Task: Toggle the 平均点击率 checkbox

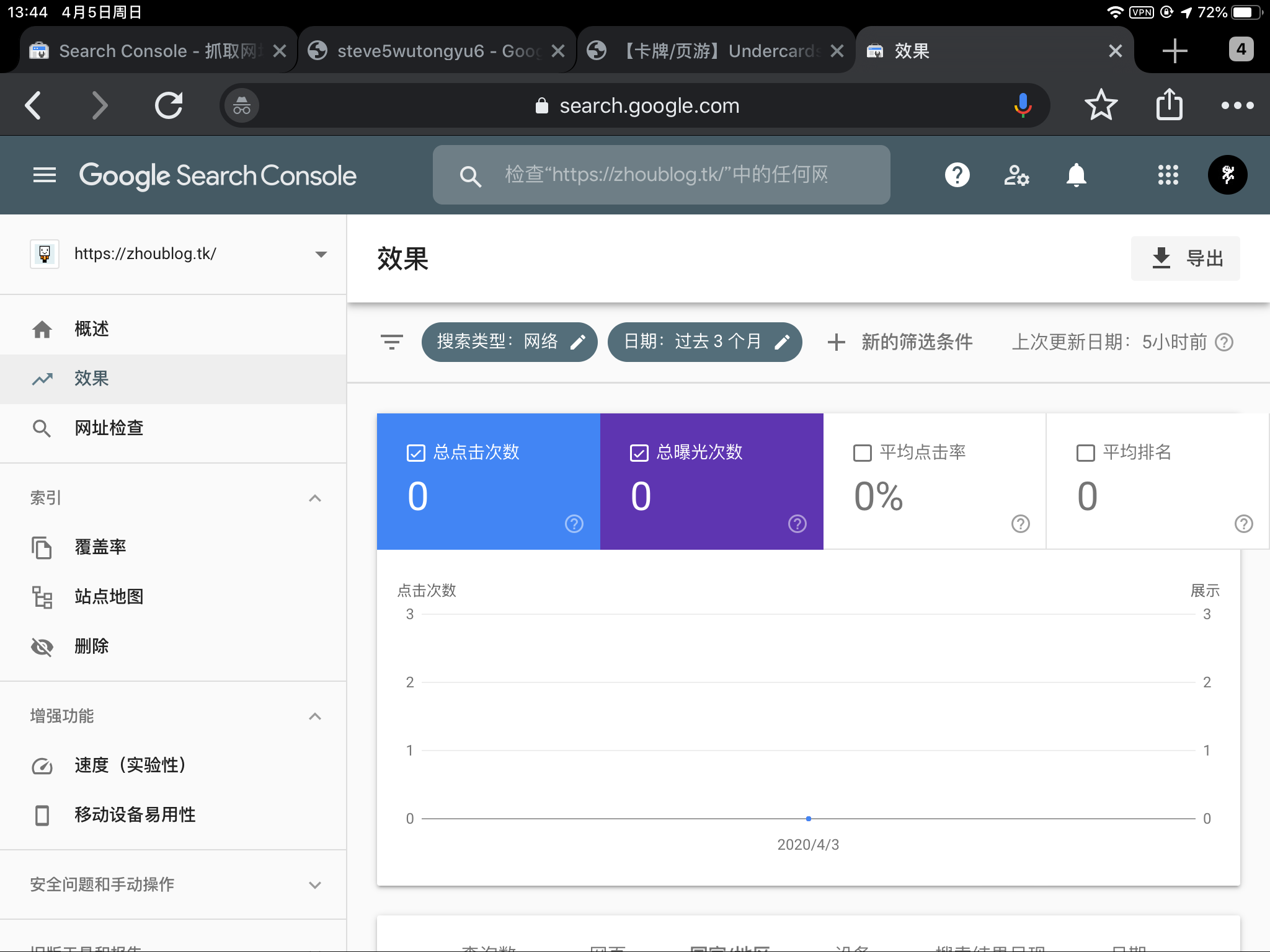Action: [863, 453]
